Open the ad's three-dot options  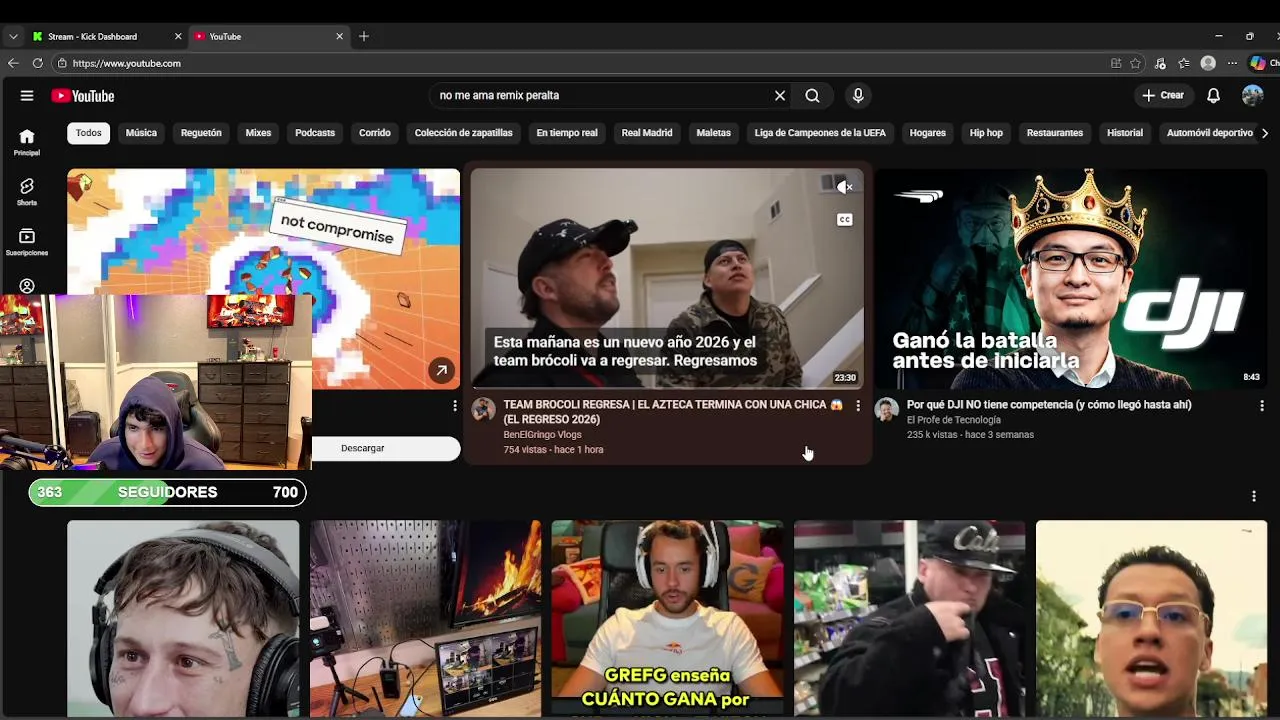(x=454, y=406)
